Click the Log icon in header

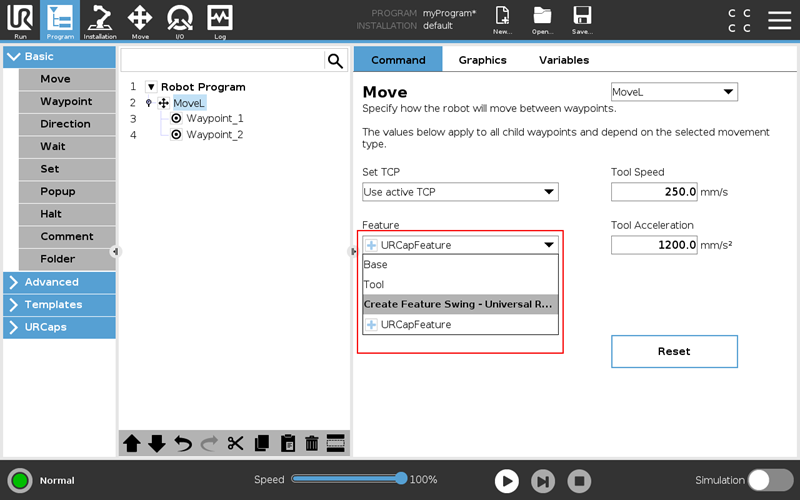tap(220, 21)
